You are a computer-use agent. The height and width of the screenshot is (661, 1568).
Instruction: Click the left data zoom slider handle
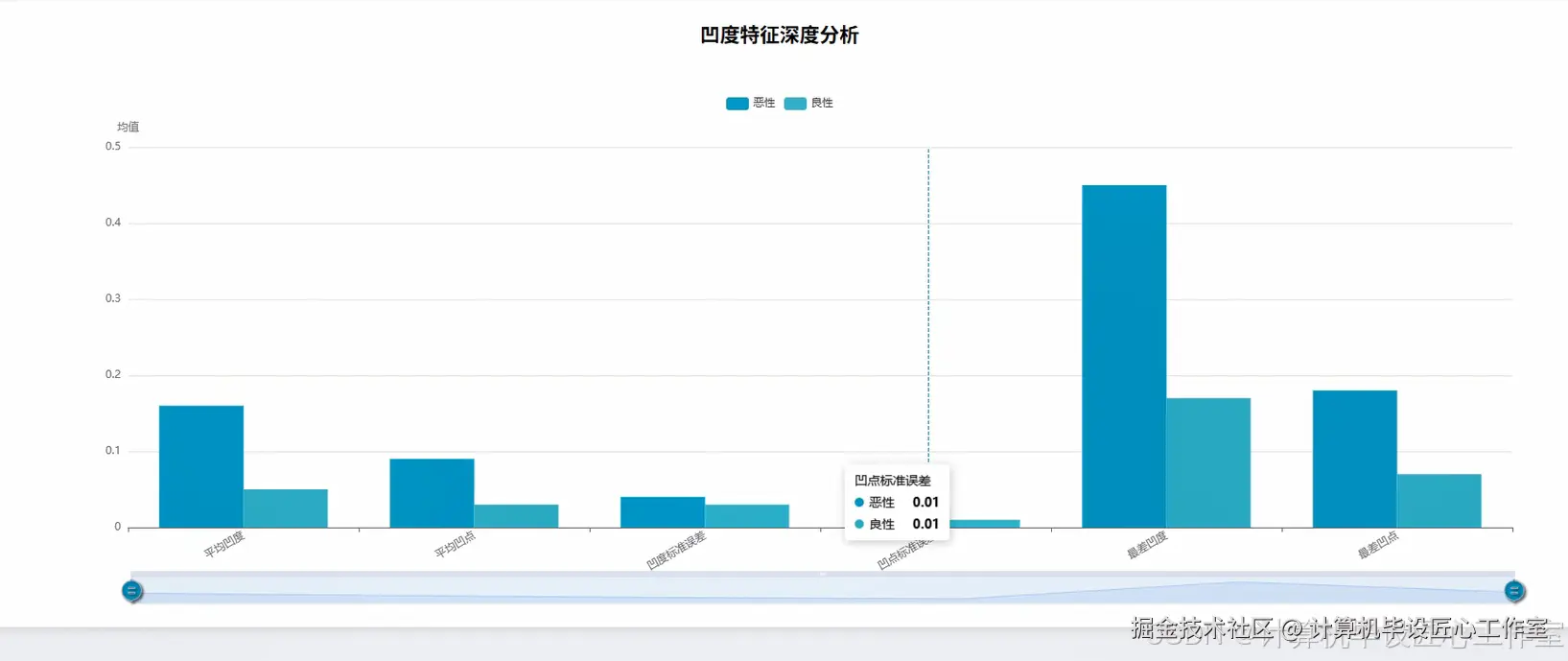tap(132, 591)
